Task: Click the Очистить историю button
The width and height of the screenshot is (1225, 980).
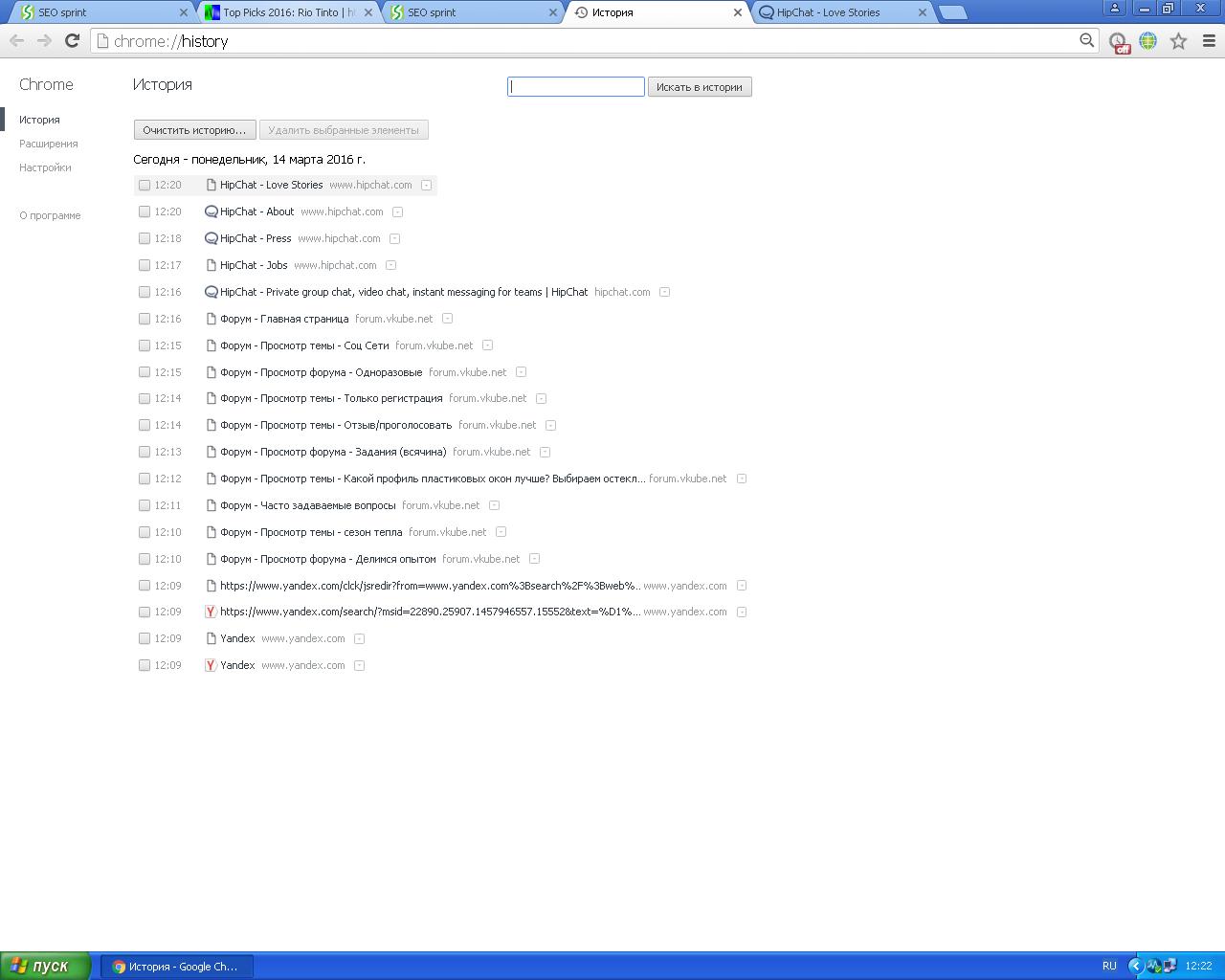Action: coord(195,130)
